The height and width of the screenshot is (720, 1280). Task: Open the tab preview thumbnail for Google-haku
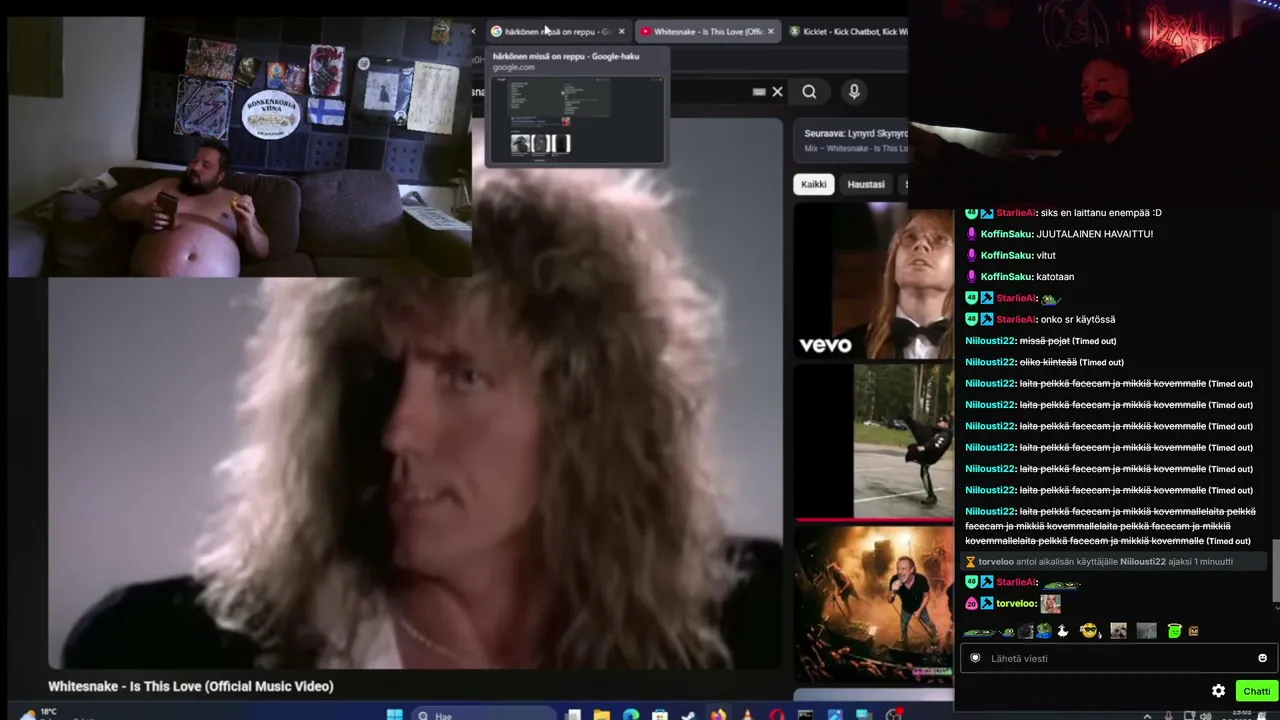click(576, 118)
